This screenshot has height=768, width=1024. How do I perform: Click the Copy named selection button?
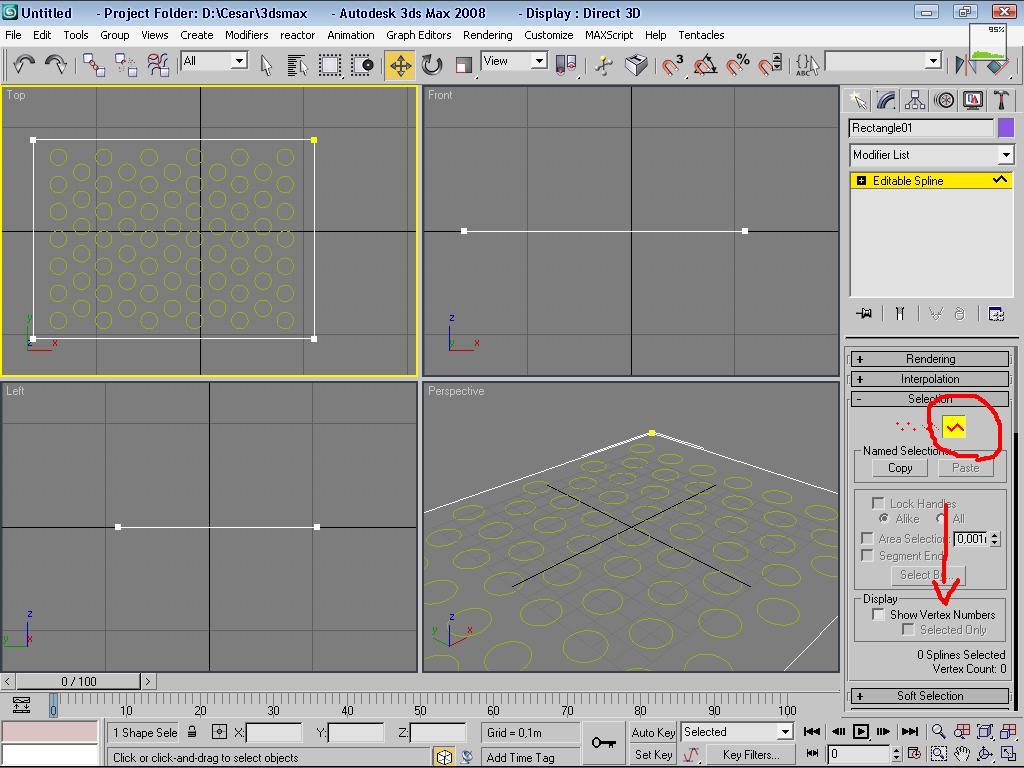(900, 468)
